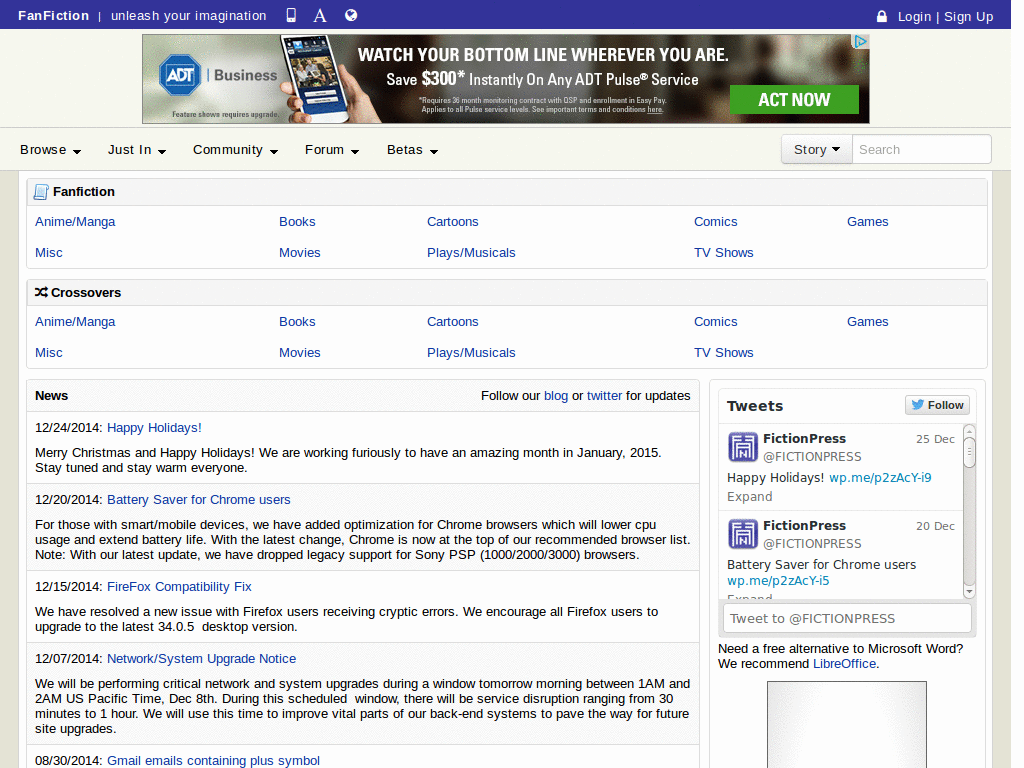Open Crossovers Movies category
Viewport: 1024px width, 768px height.
[x=300, y=353]
